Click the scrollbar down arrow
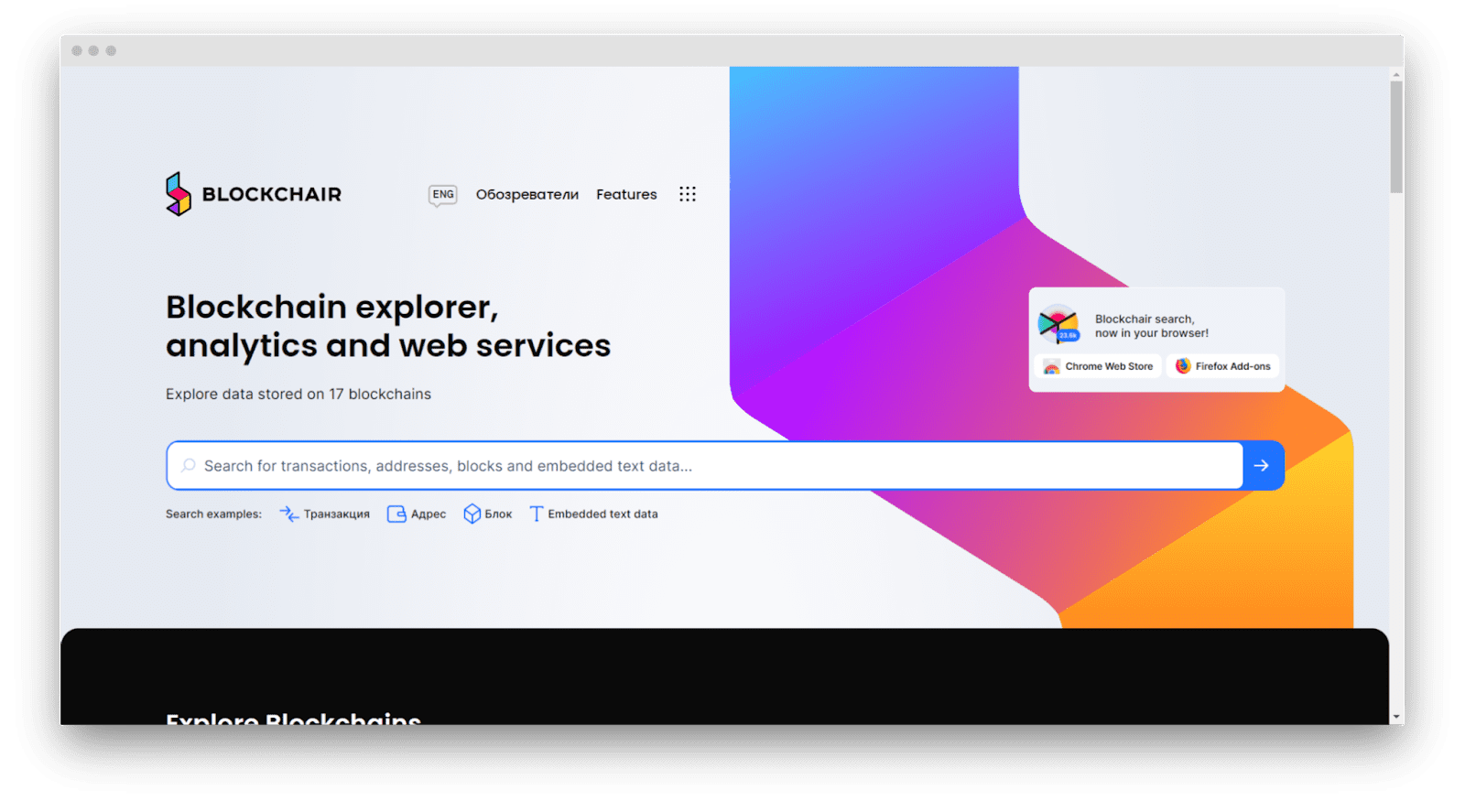Viewport: 1465px width, 812px height. 1395,717
